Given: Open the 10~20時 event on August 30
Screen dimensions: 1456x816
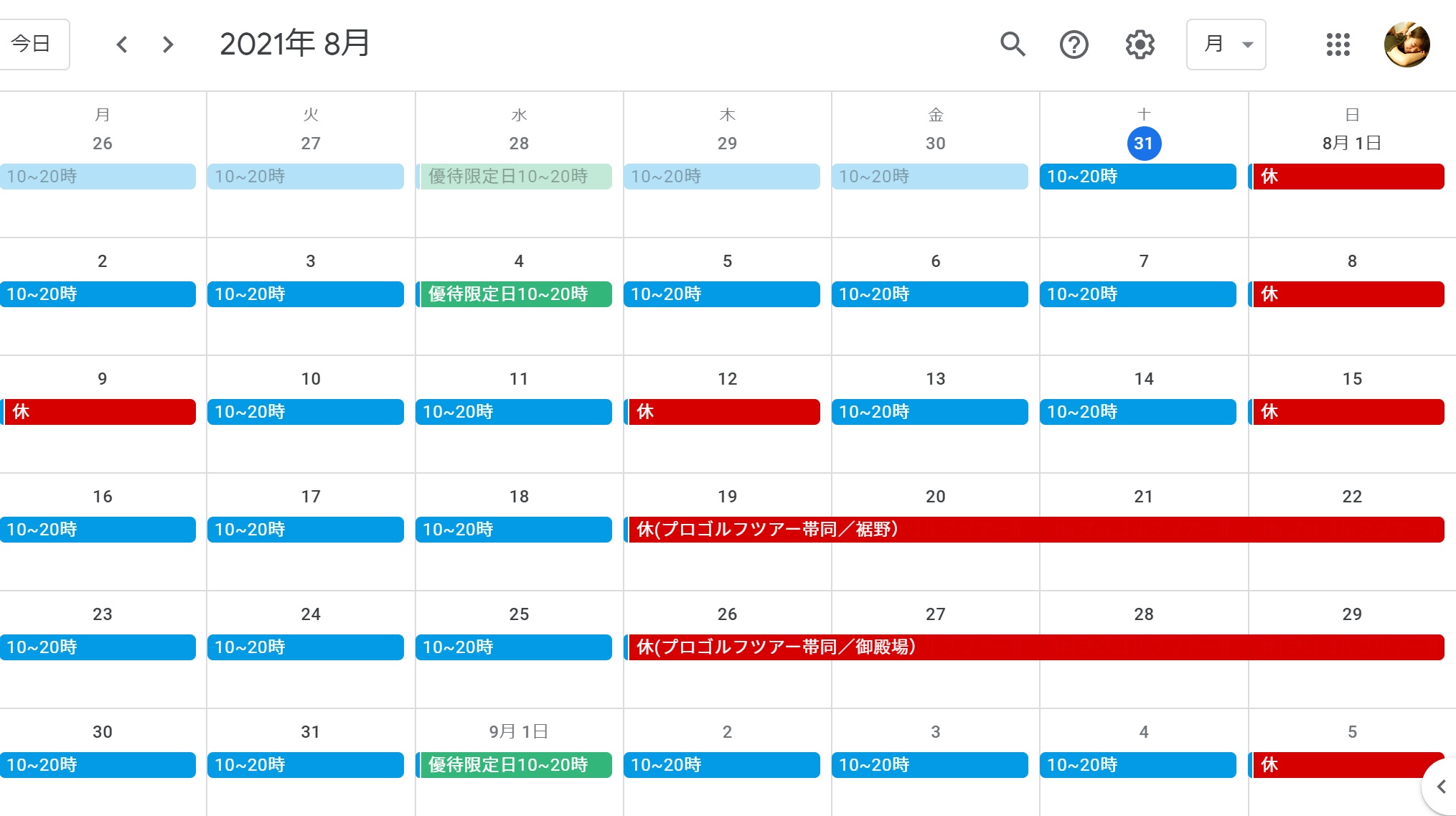Looking at the screenshot, I should click(x=98, y=765).
